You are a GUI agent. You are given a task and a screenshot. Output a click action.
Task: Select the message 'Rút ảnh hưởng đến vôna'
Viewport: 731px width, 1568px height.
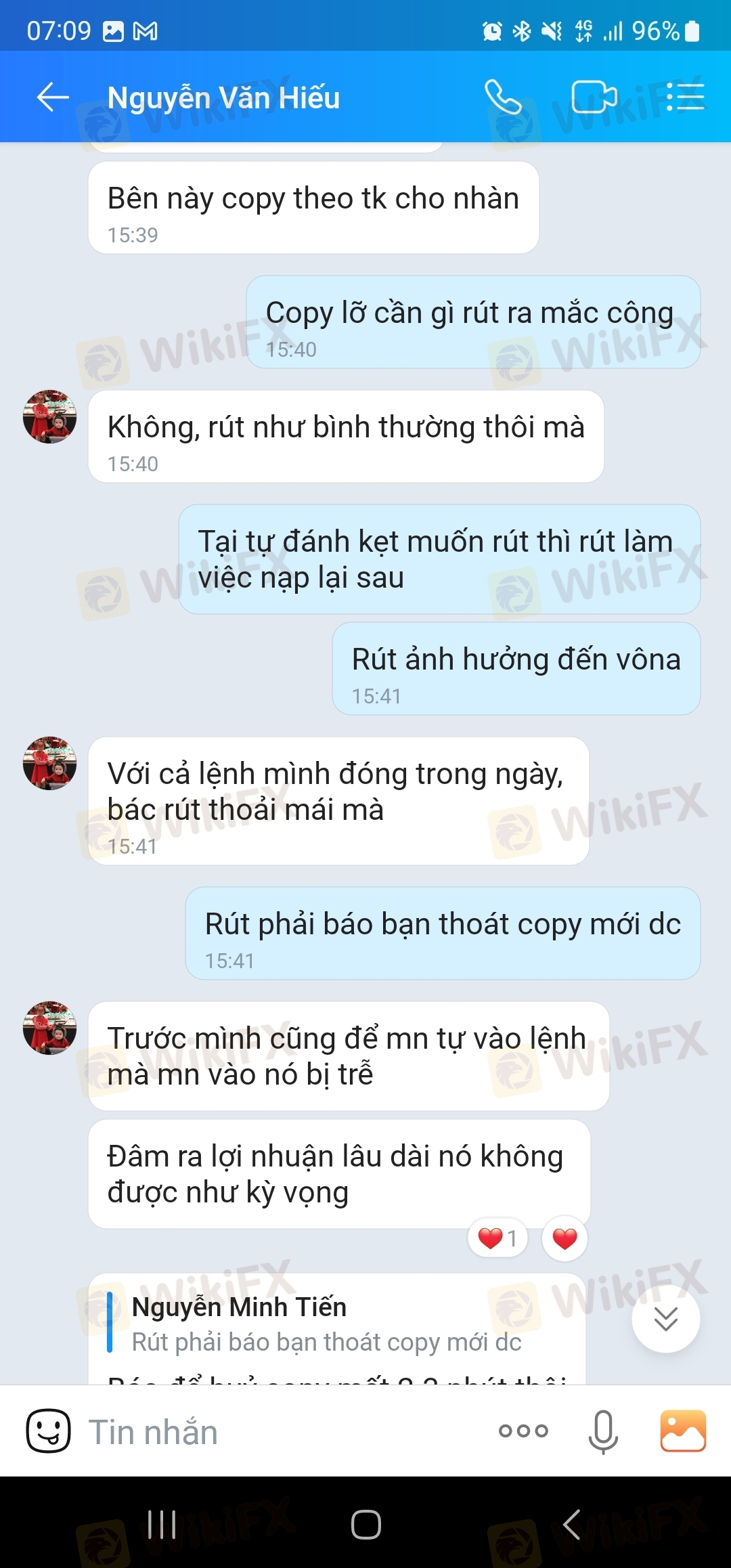coord(516,669)
